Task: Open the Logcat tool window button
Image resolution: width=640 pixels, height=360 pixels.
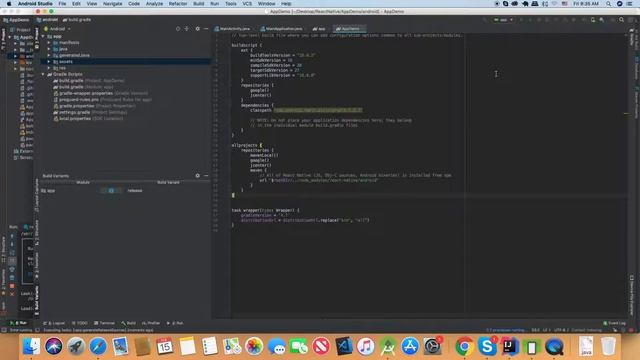Action: (x=54, y=323)
